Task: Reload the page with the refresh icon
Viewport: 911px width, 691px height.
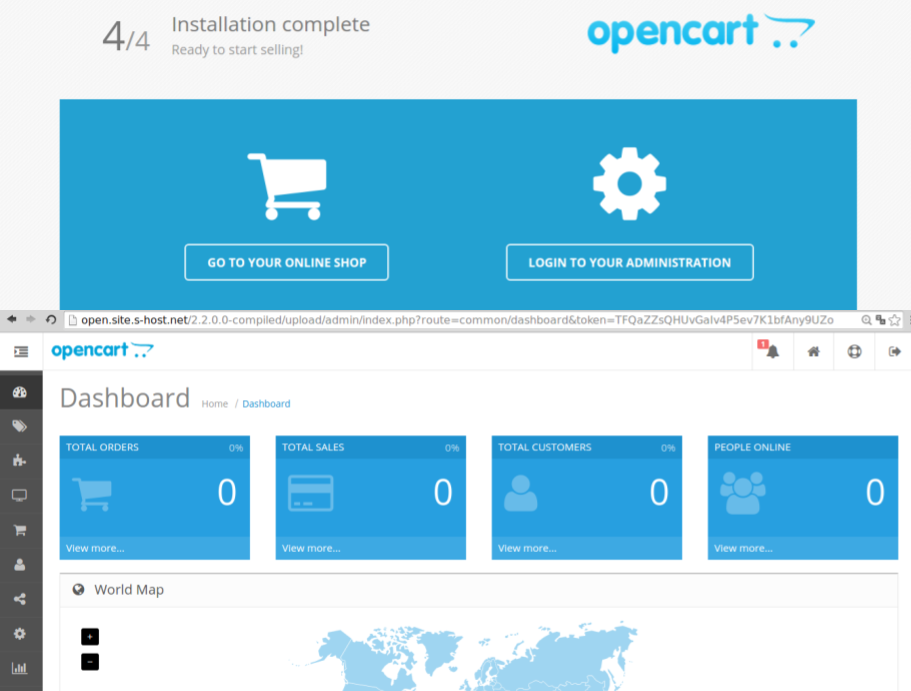Action: point(51,320)
